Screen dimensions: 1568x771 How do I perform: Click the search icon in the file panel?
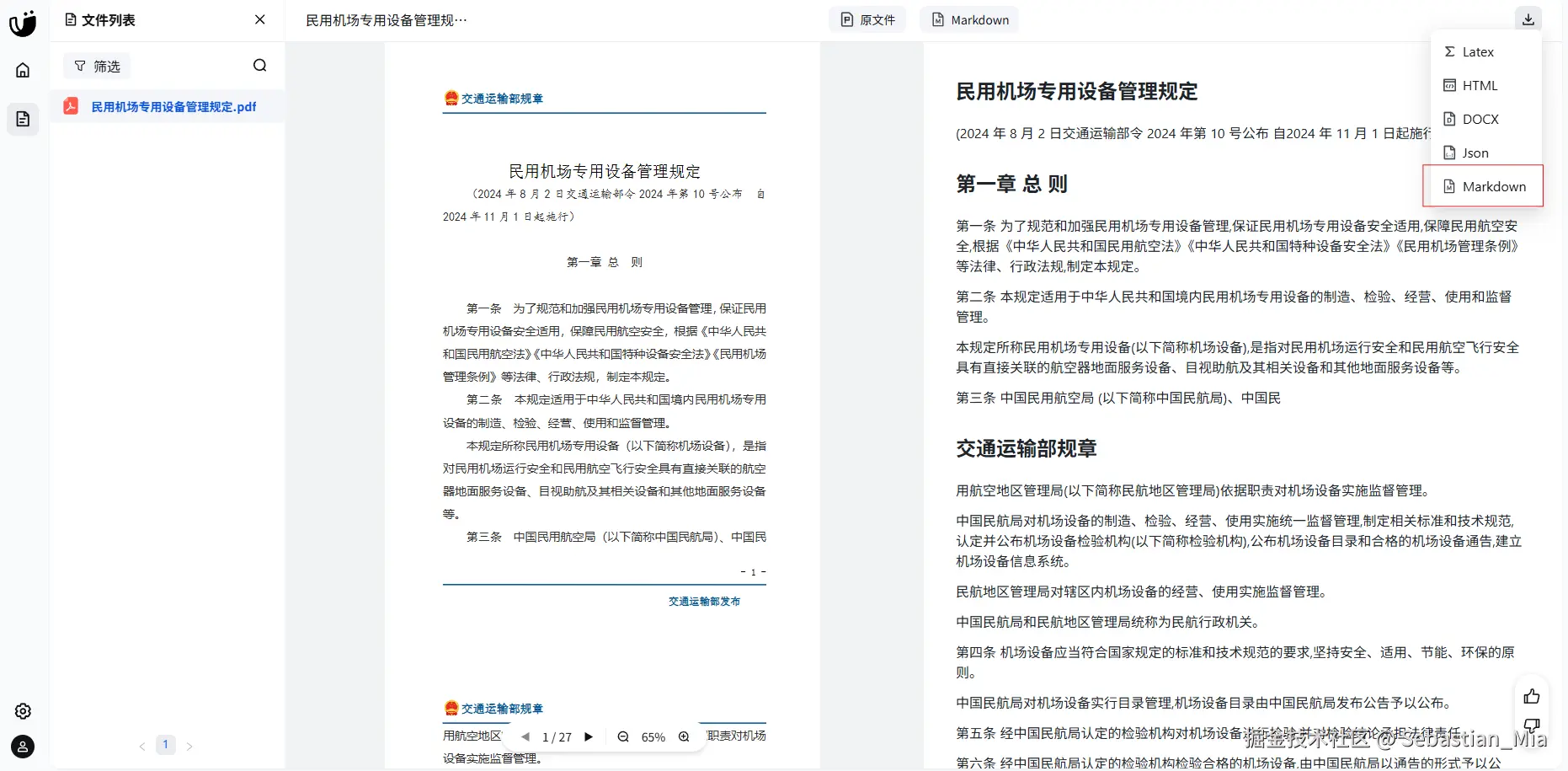click(259, 65)
